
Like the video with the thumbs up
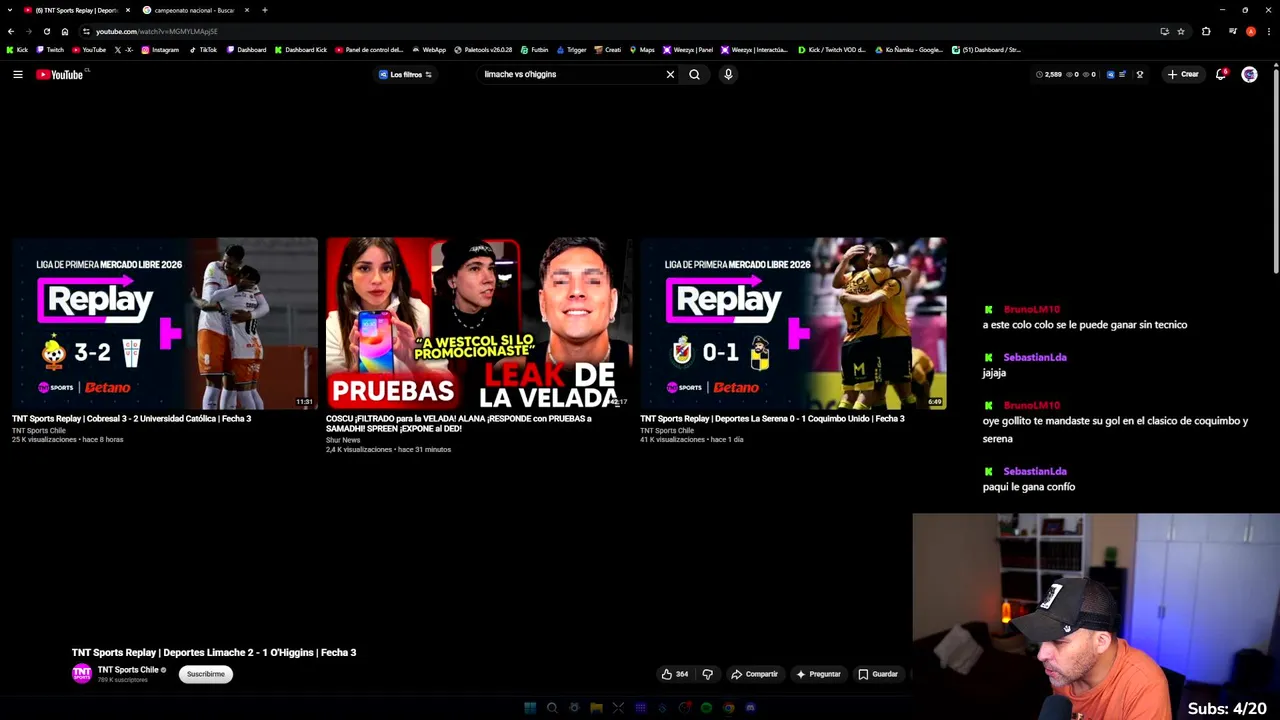click(x=674, y=674)
